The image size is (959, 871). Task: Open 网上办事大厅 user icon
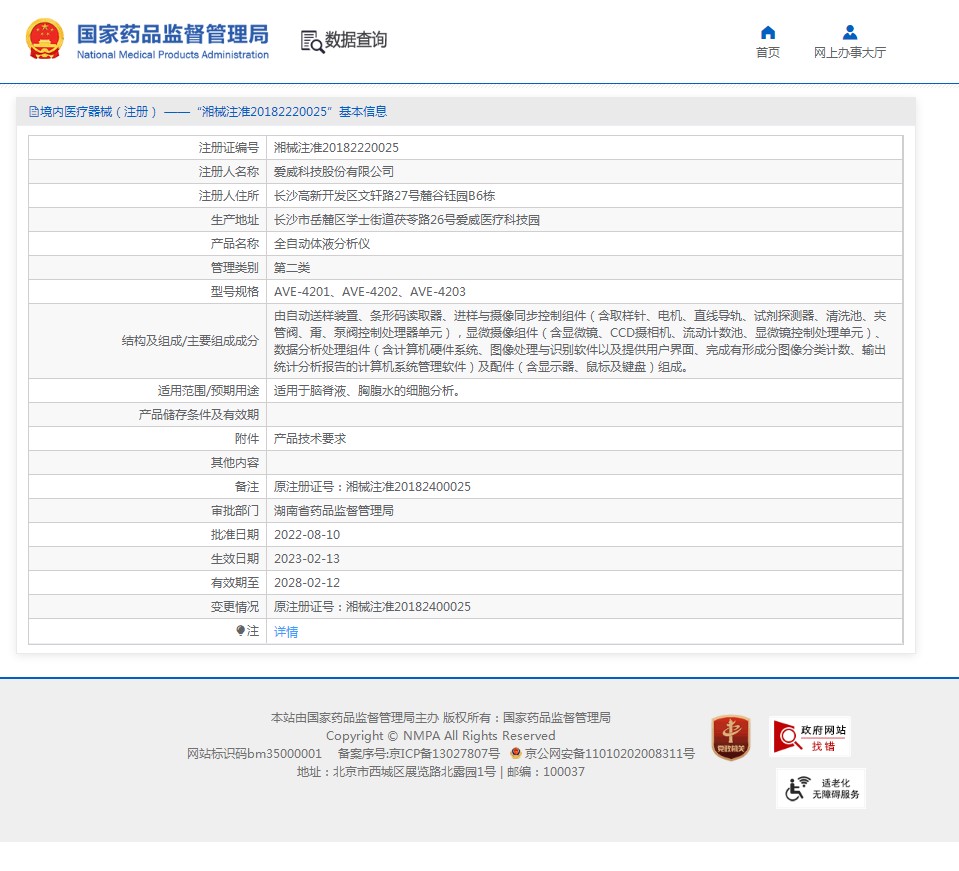point(850,32)
